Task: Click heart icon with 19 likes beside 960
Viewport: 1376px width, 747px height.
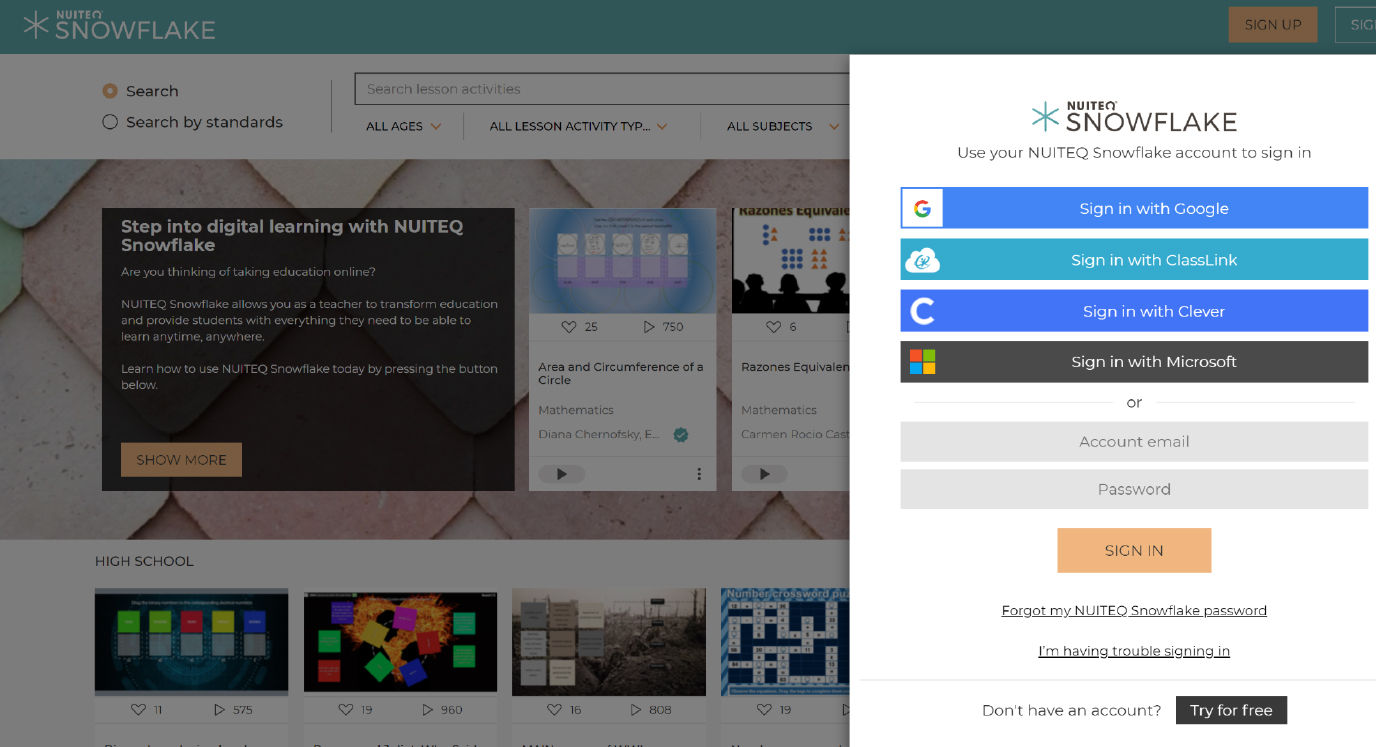Action: [x=345, y=710]
